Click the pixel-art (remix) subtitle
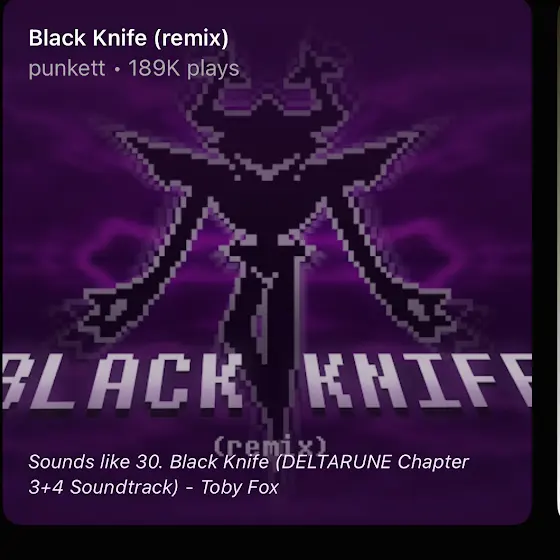Image resolution: width=560 pixels, height=560 pixels. [270, 445]
